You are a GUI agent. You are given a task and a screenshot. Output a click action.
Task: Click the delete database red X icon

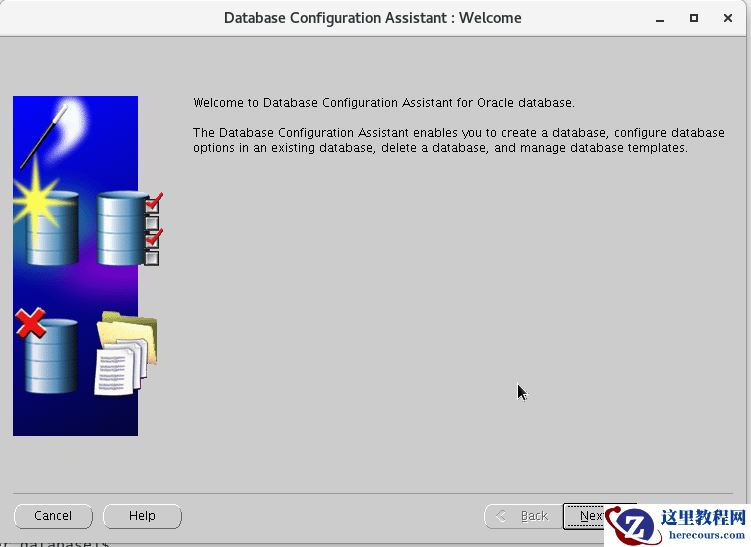point(47,351)
